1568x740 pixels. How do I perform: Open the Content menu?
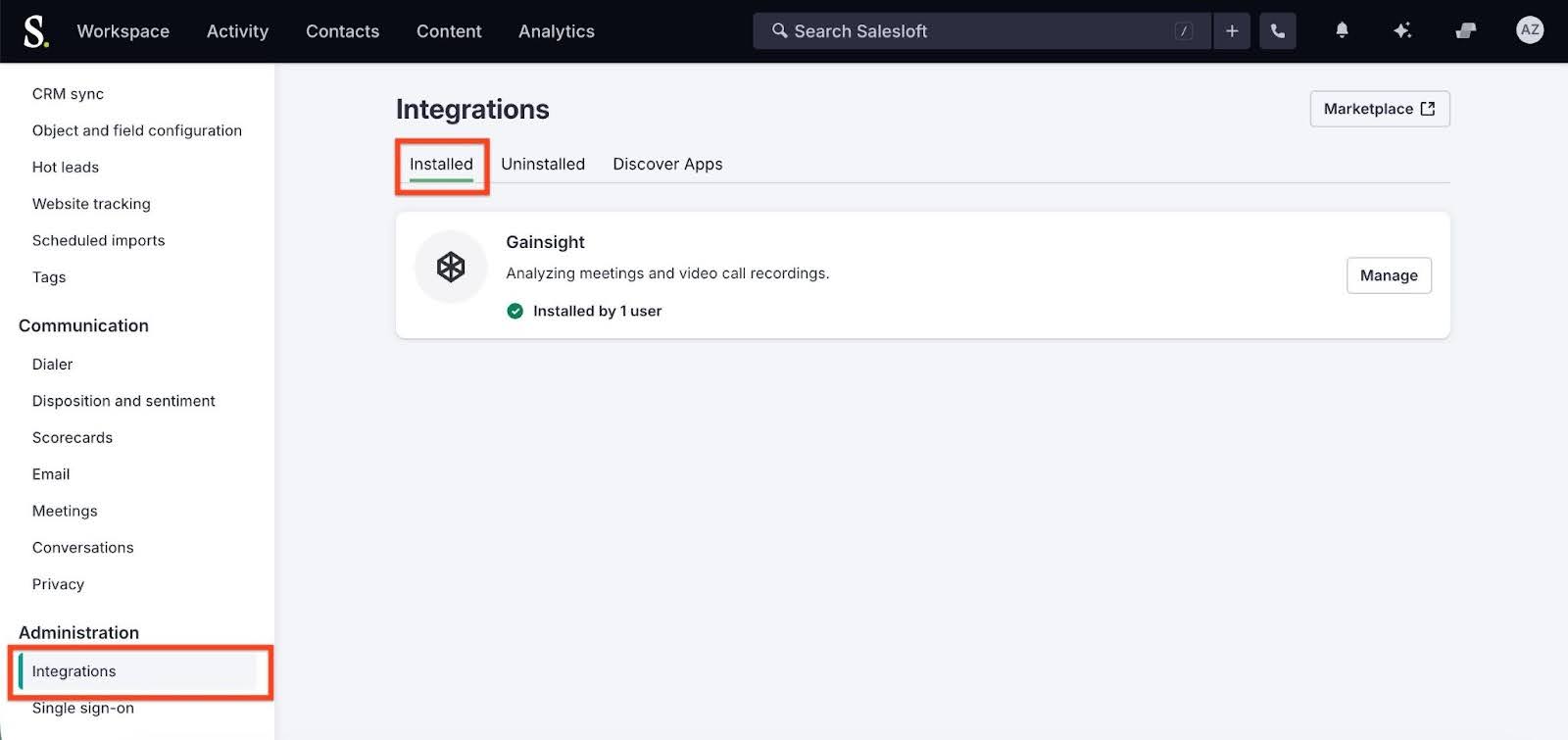point(449,31)
